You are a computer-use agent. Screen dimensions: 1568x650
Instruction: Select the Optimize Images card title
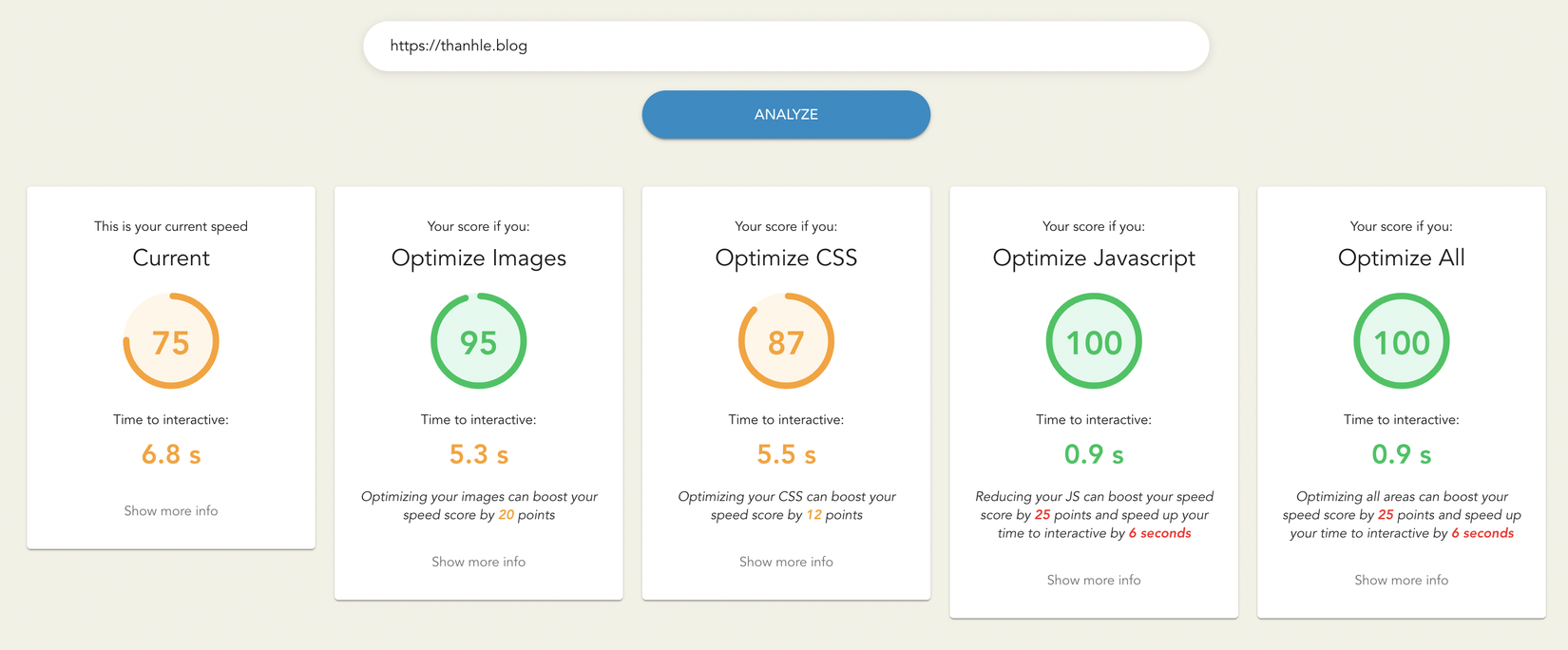point(479,258)
